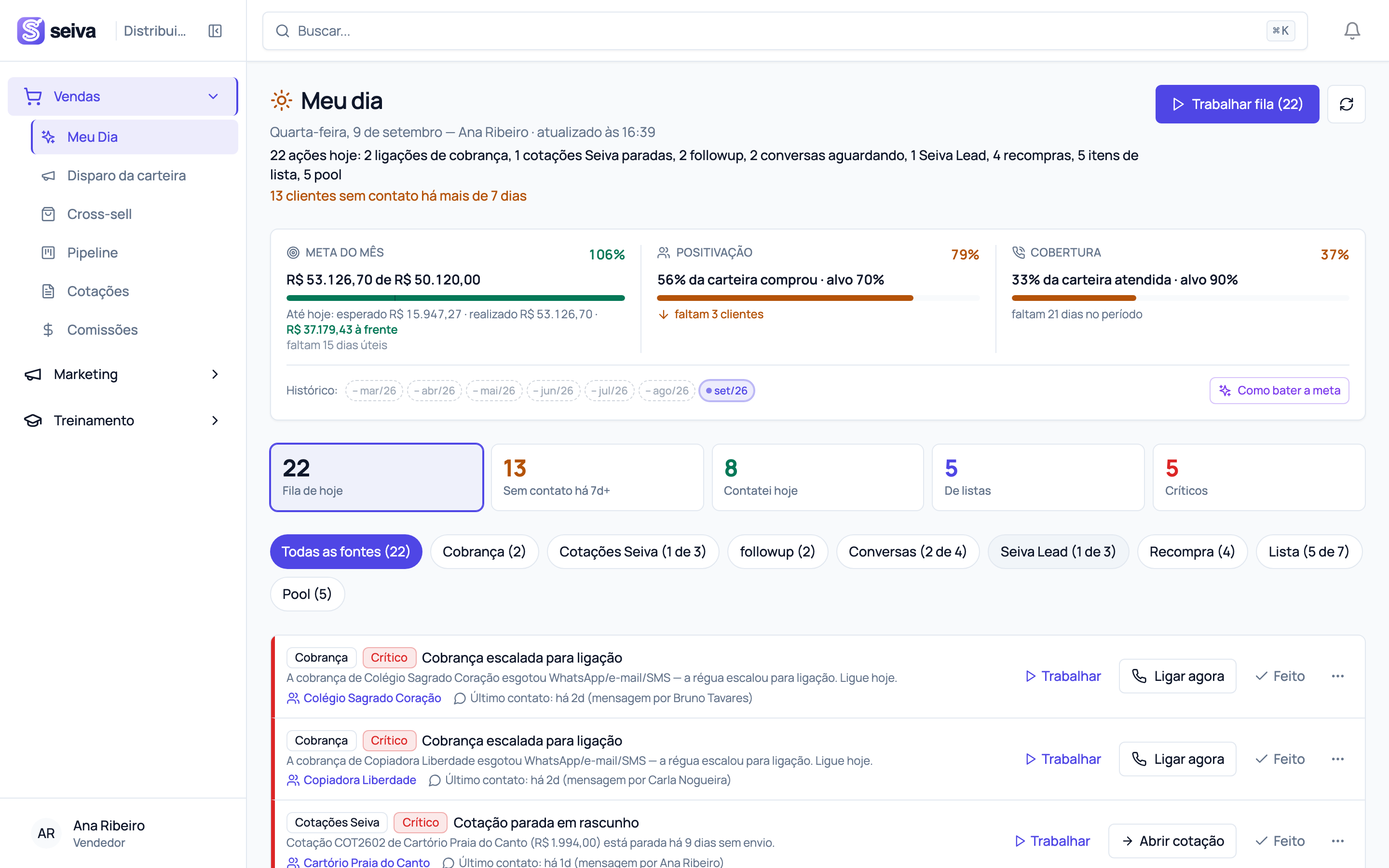Select the Críticos summary card

[x=1259, y=477]
